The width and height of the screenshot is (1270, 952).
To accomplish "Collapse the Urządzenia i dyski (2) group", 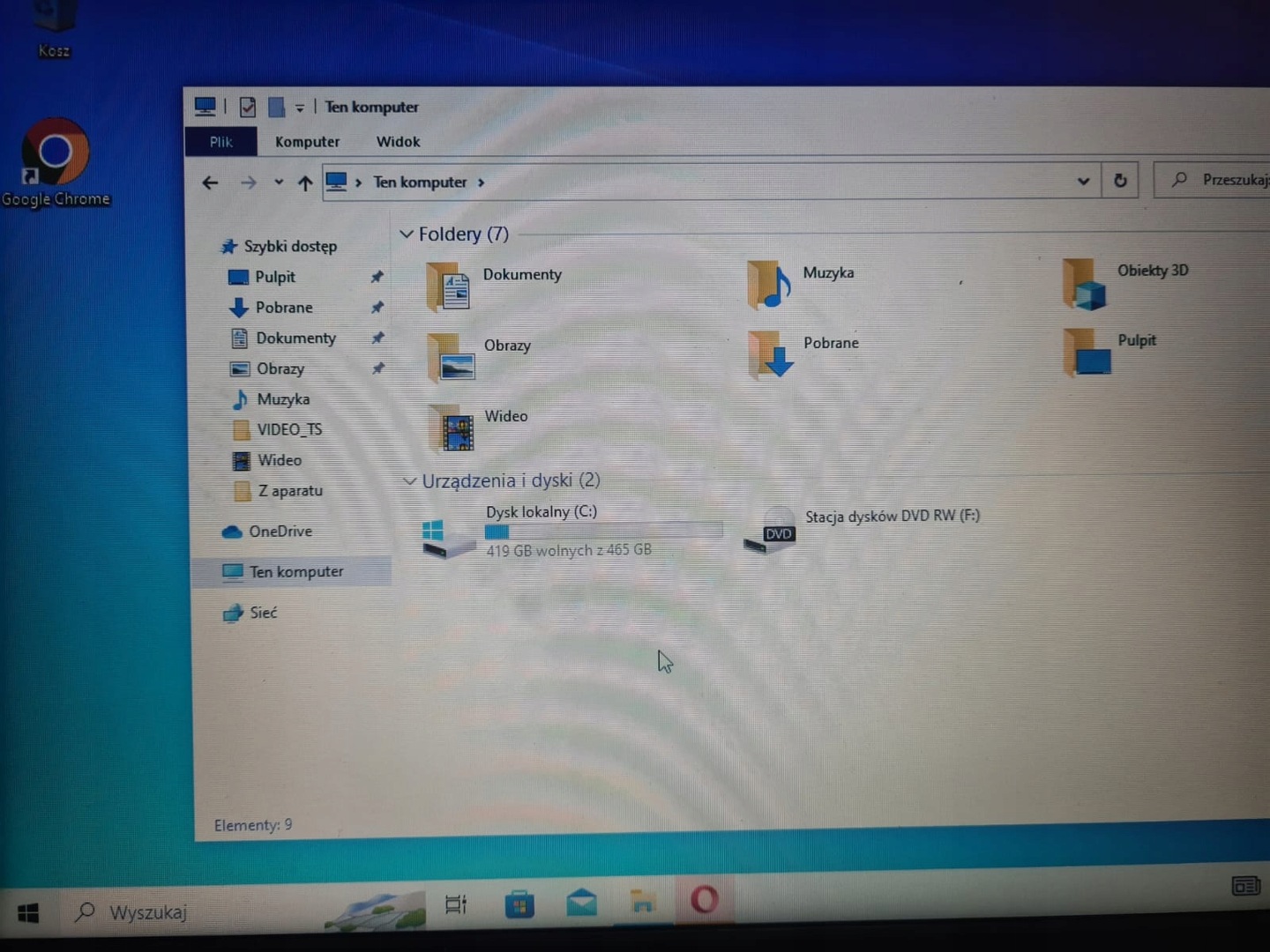I will (x=409, y=481).
